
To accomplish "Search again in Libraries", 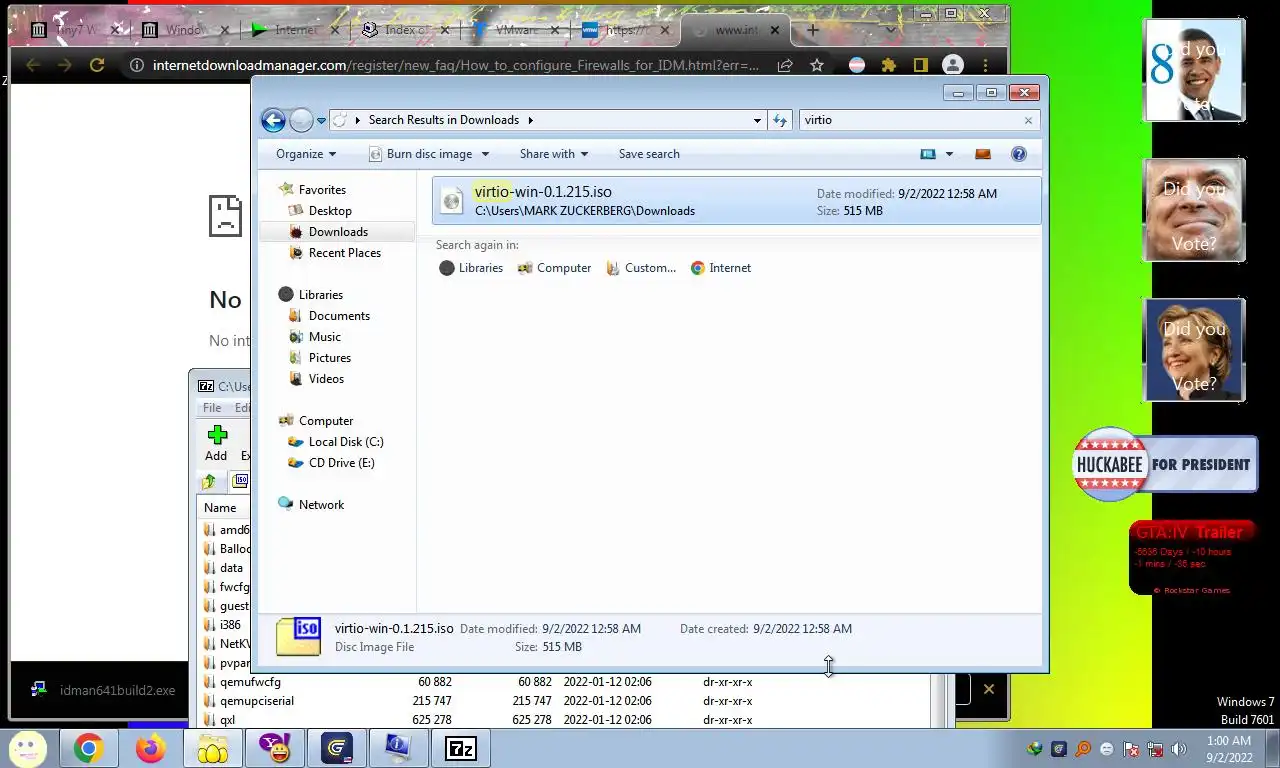I will pos(471,268).
